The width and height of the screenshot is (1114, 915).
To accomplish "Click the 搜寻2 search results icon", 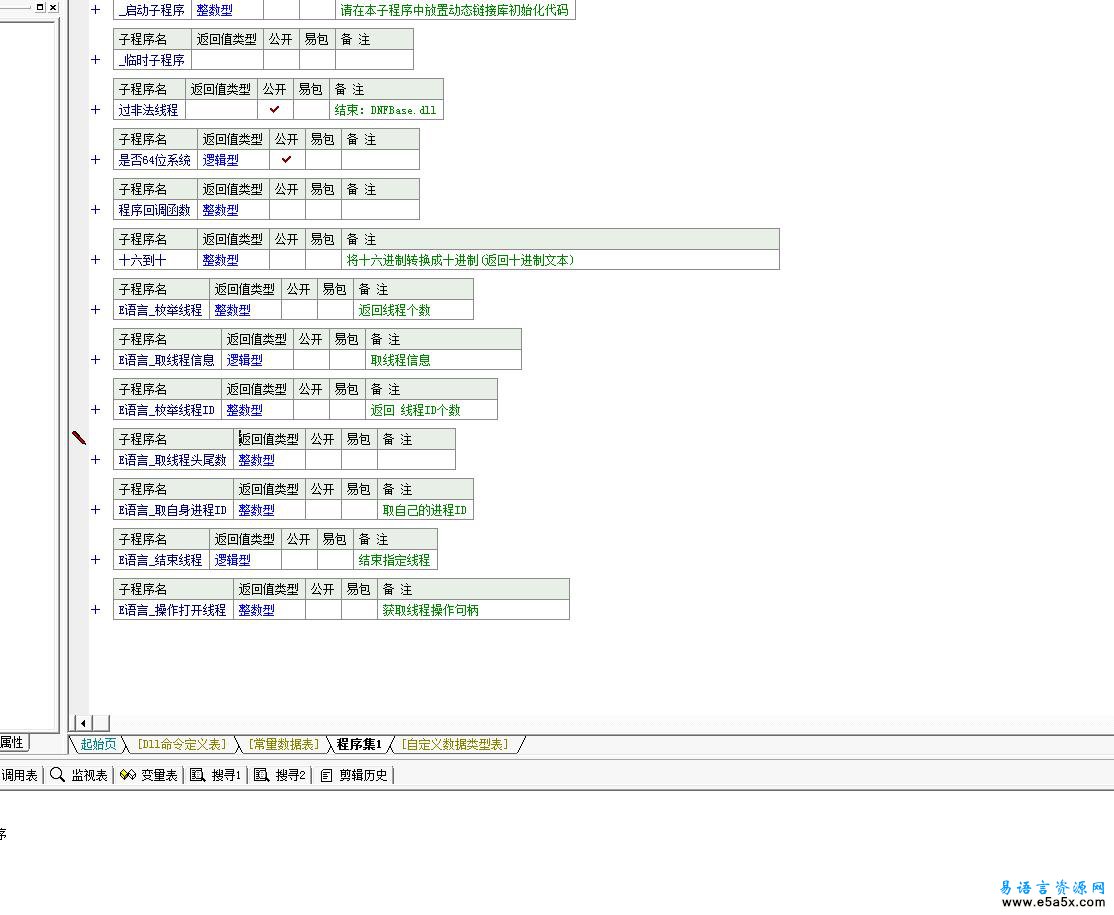I will point(262,775).
